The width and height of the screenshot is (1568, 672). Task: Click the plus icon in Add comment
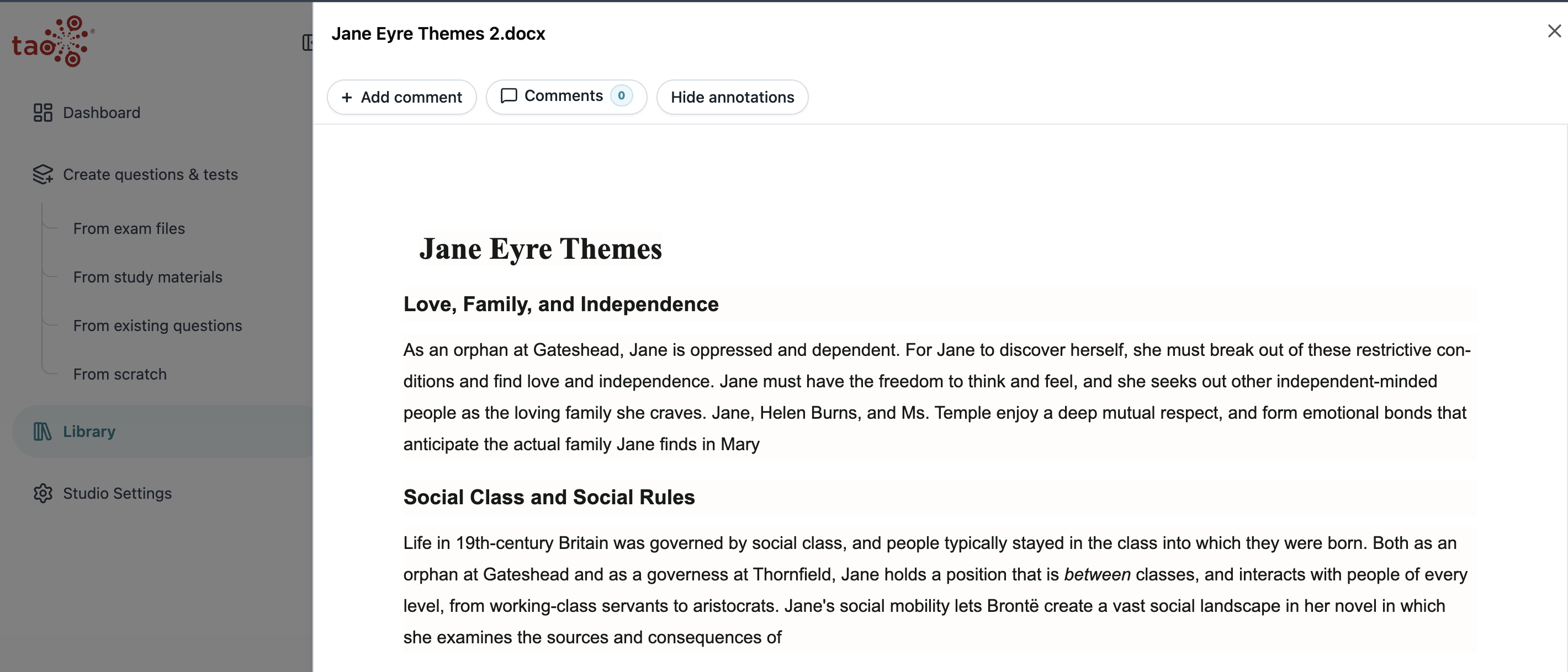pos(347,97)
